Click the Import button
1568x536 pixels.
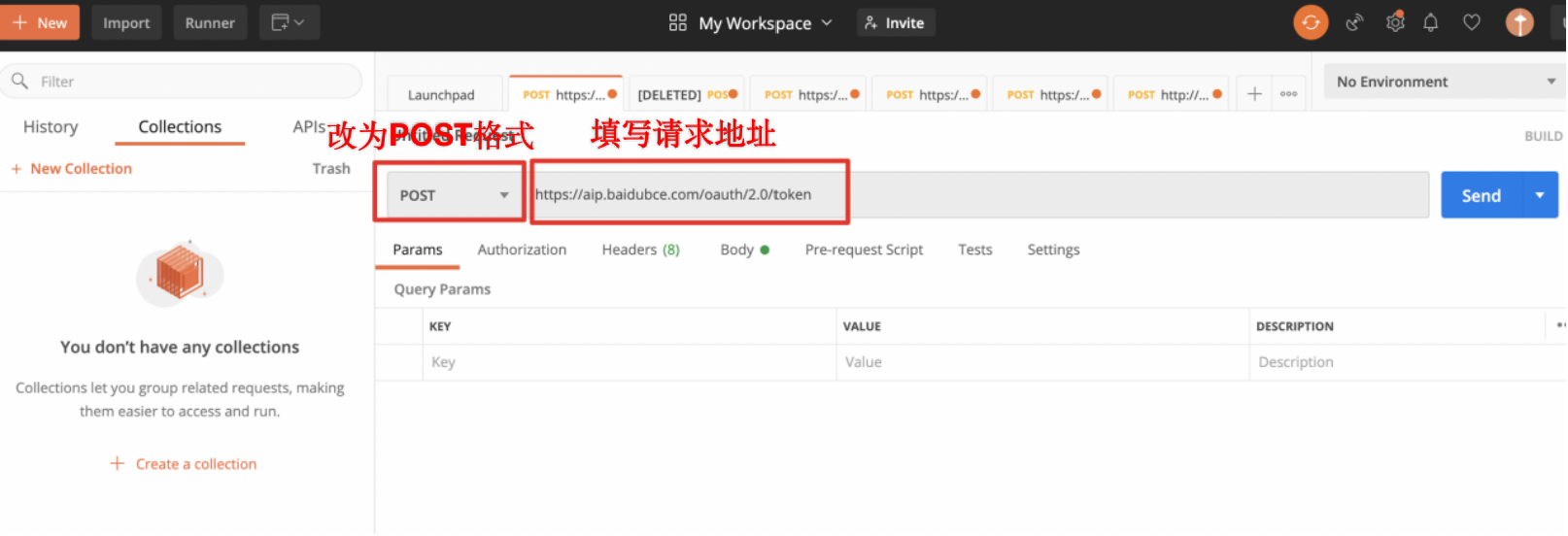126,22
